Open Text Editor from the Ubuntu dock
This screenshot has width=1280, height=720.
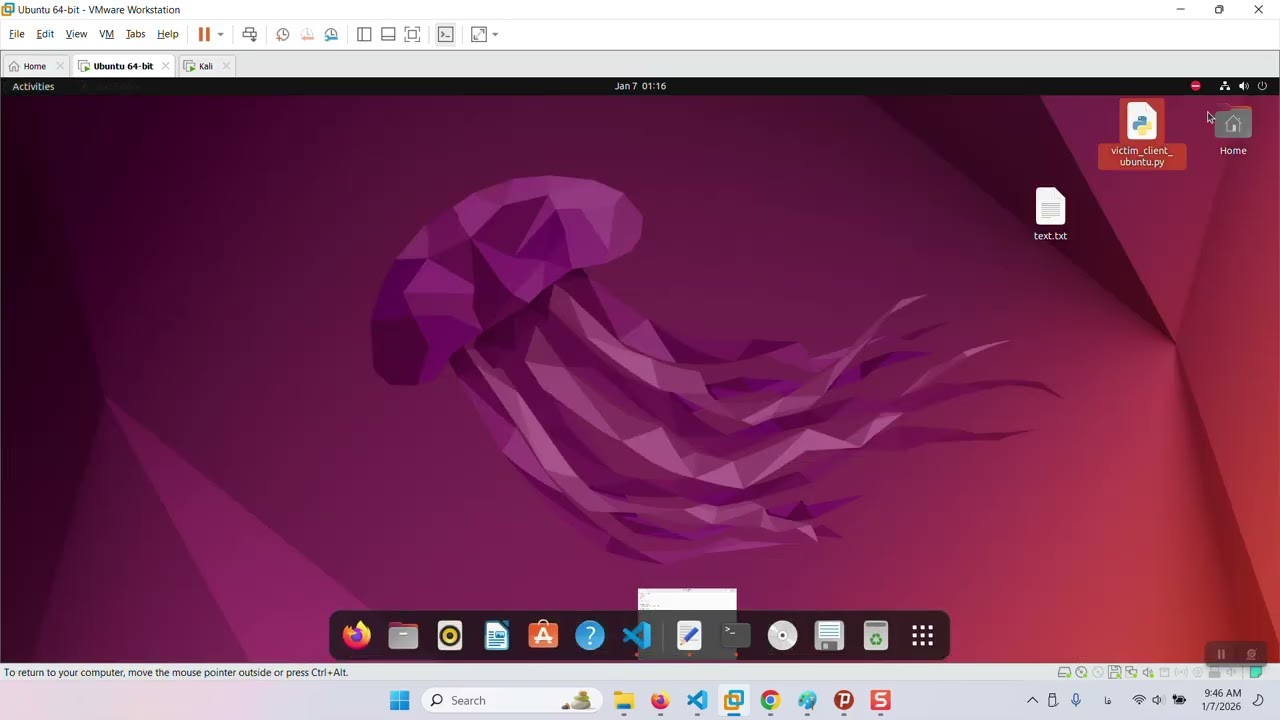689,635
